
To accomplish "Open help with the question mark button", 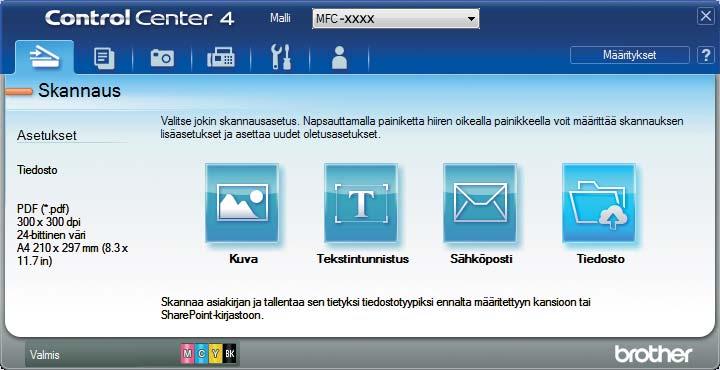I will coord(705,55).
